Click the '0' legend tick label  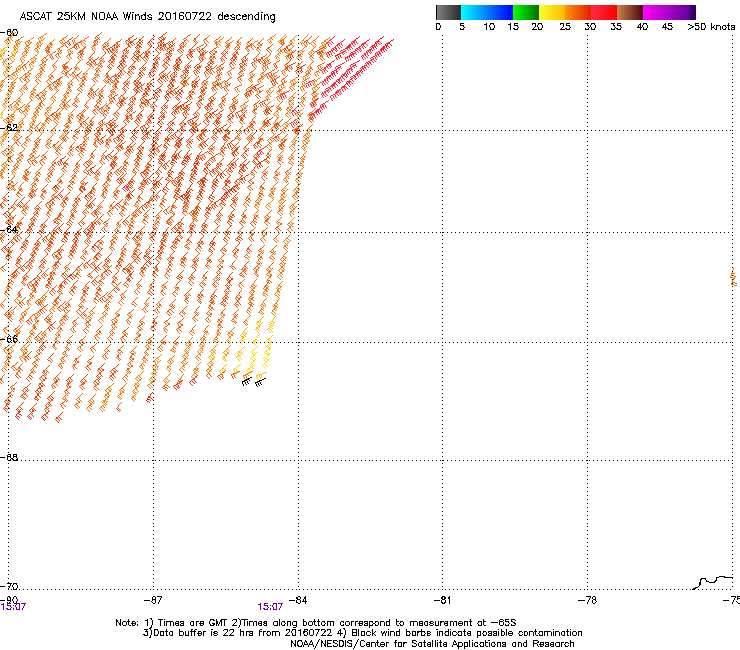pyautogui.click(x=438, y=27)
